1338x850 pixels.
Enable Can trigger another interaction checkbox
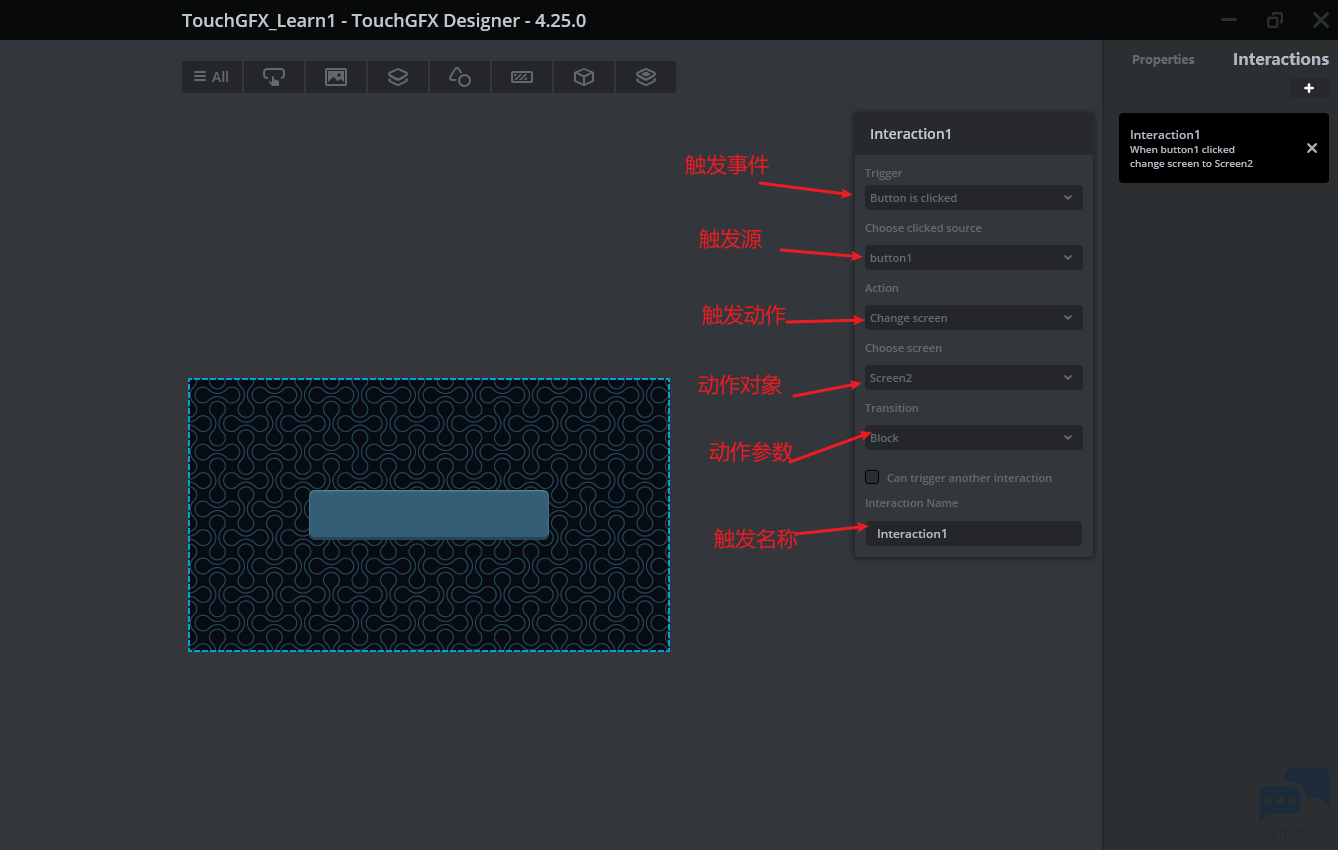872,477
